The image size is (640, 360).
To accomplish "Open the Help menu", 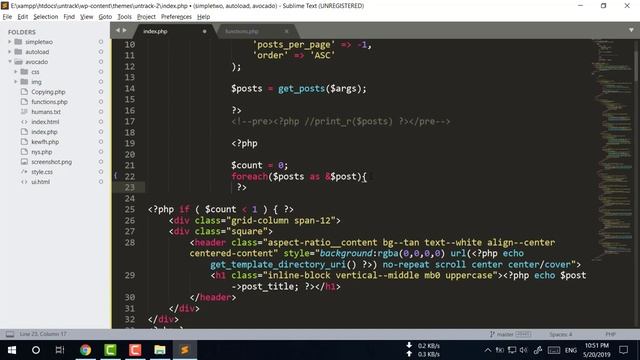I will [204, 17].
